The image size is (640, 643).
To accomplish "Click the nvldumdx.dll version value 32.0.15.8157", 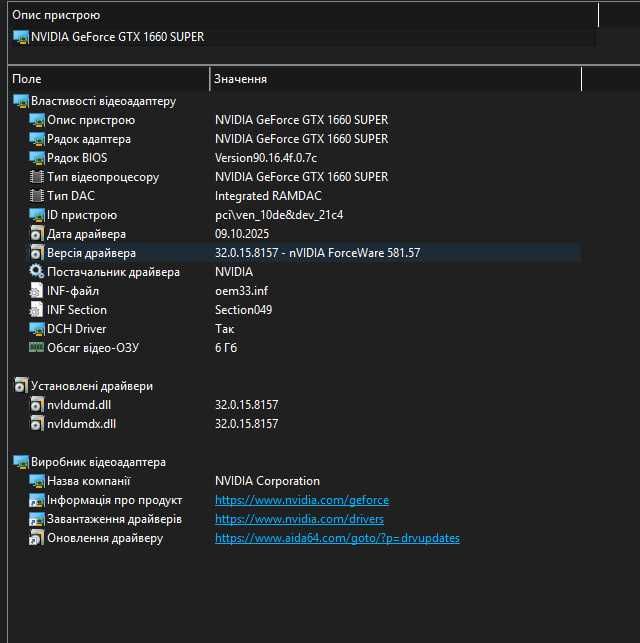I will coord(246,424).
